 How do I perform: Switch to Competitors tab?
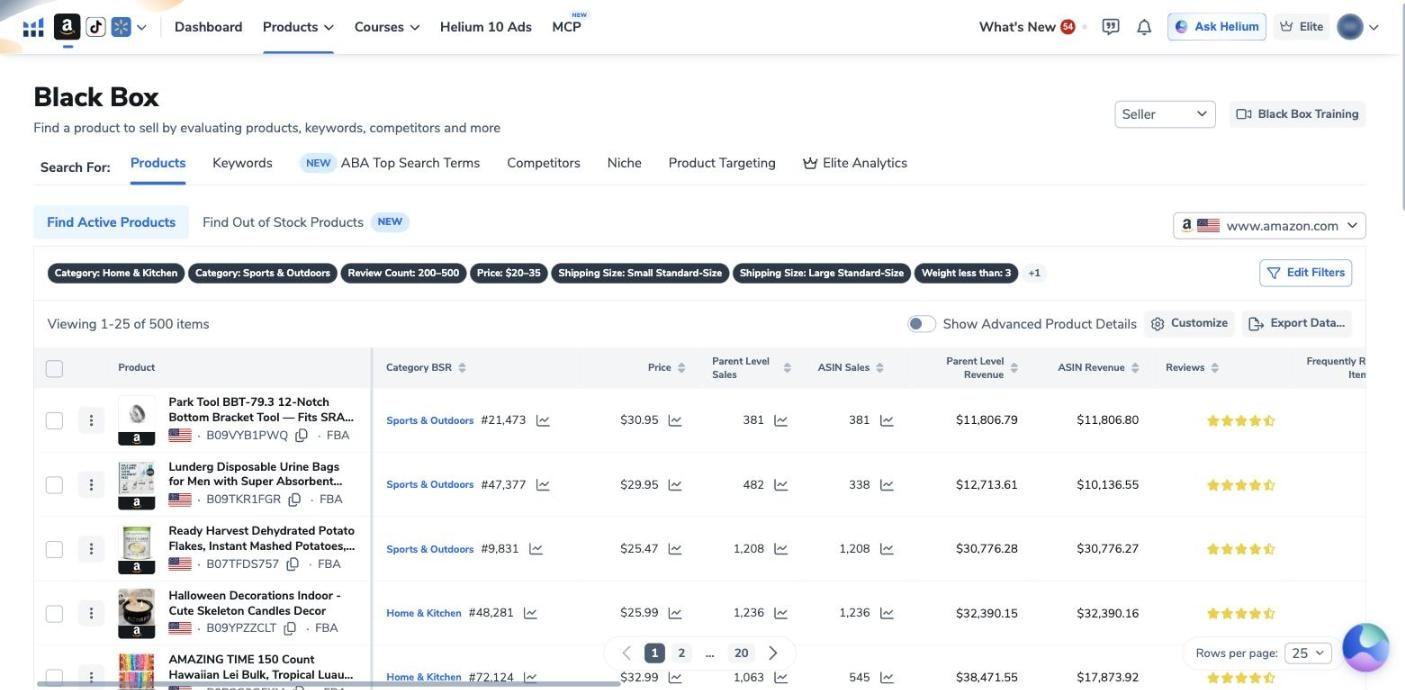pyautogui.click(x=543, y=163)
